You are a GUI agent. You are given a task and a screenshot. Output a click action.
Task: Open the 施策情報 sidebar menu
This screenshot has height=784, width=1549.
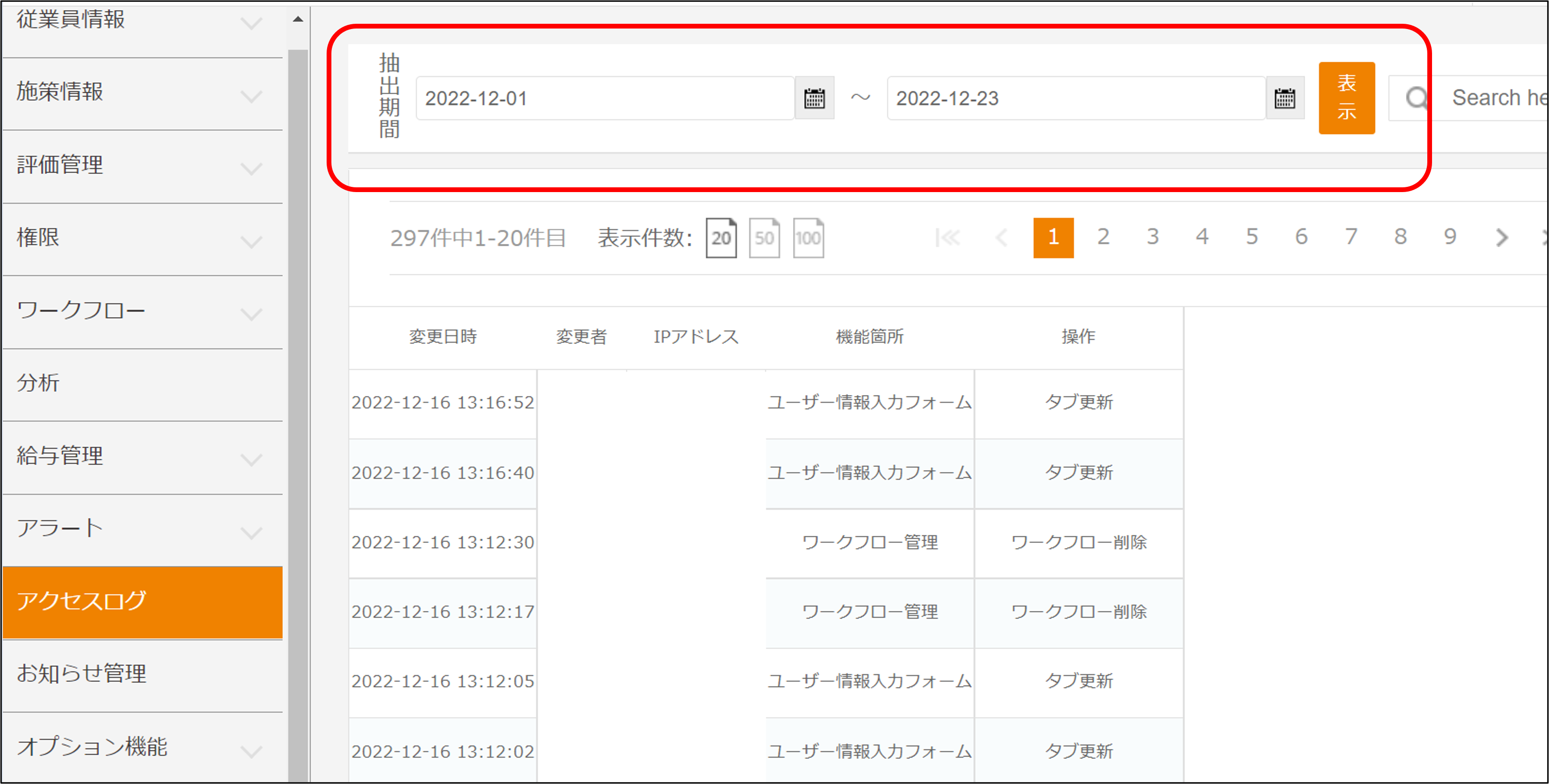[143, 95]
